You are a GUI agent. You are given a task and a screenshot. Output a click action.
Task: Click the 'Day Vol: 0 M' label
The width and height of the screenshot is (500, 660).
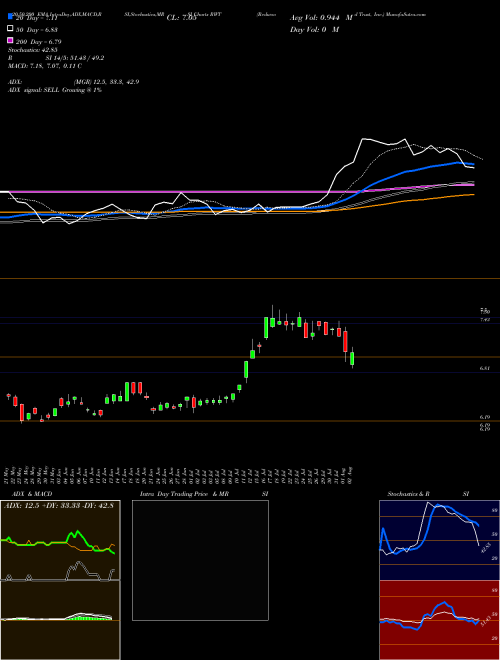tap(314, 29)
